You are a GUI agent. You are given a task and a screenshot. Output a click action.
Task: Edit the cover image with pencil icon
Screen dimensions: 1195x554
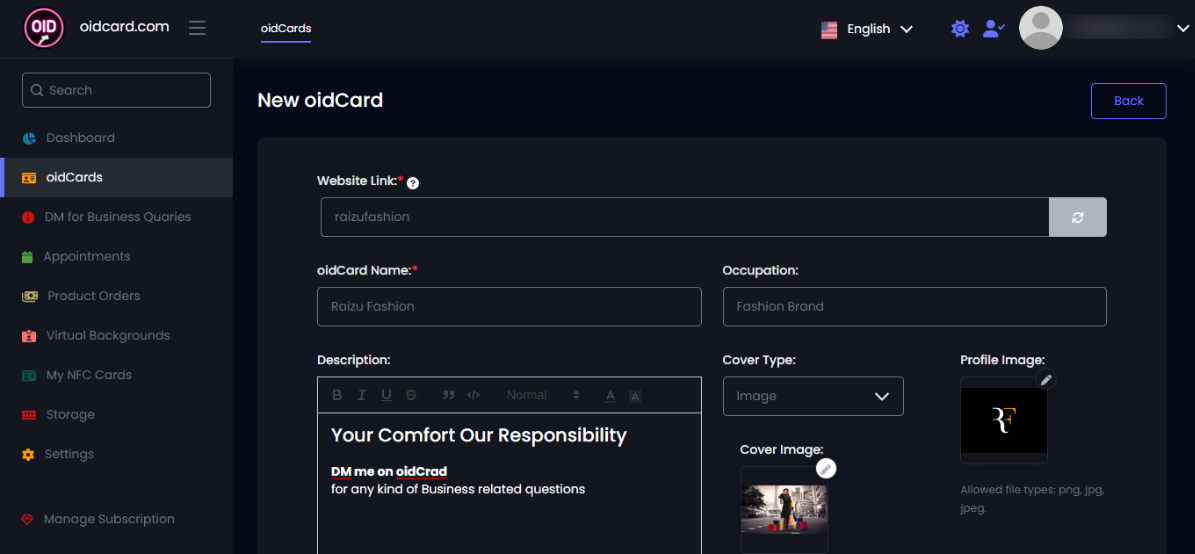coord(825,468)
